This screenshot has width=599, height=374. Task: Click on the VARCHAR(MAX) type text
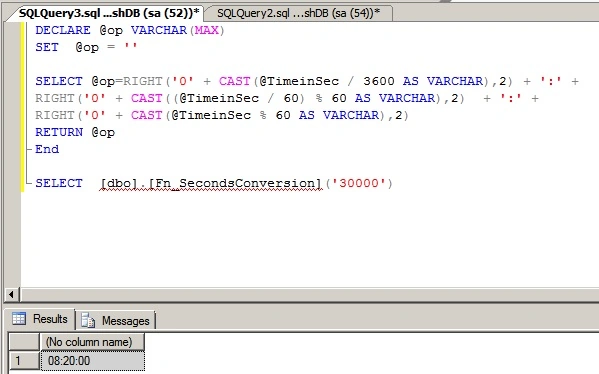(x=178, y=30)
